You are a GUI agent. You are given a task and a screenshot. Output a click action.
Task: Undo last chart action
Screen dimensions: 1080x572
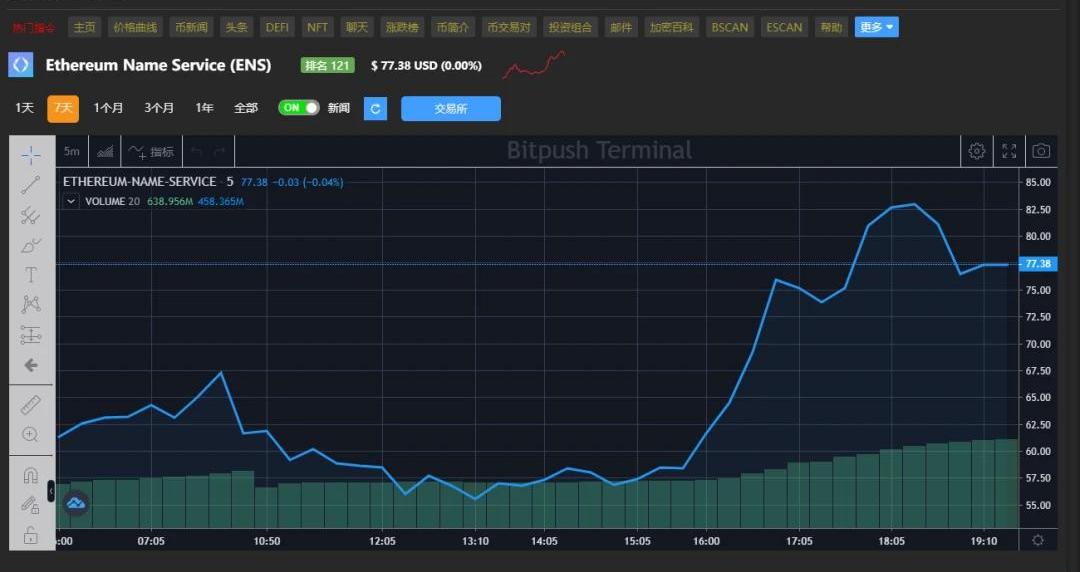(x=196, y=152)
